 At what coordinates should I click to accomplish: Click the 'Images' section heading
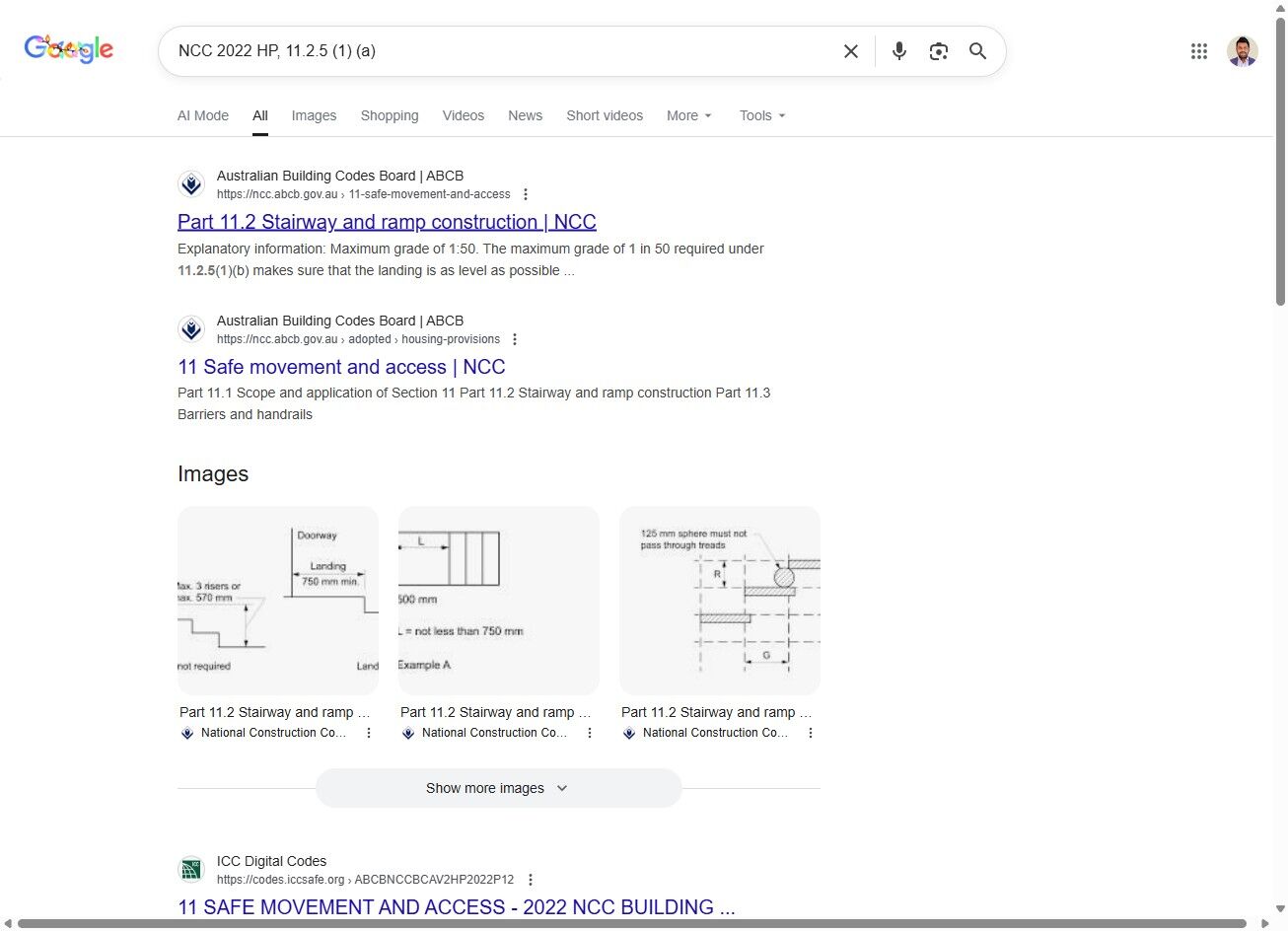click(213, 474)
